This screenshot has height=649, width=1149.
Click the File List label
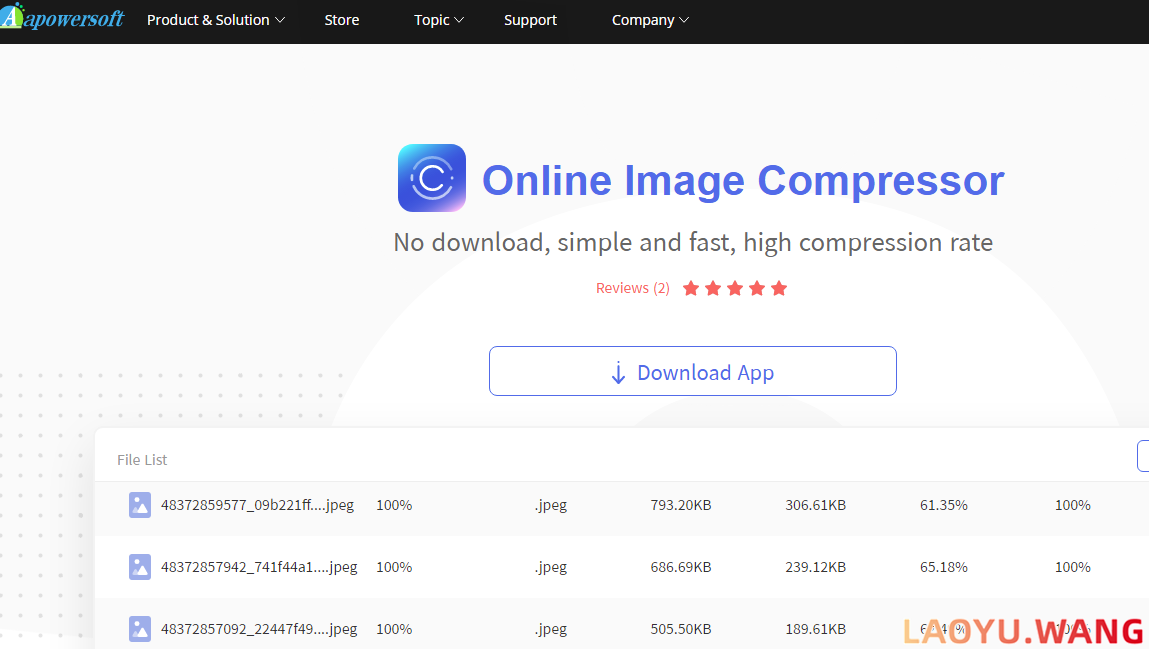click(142, 459)
